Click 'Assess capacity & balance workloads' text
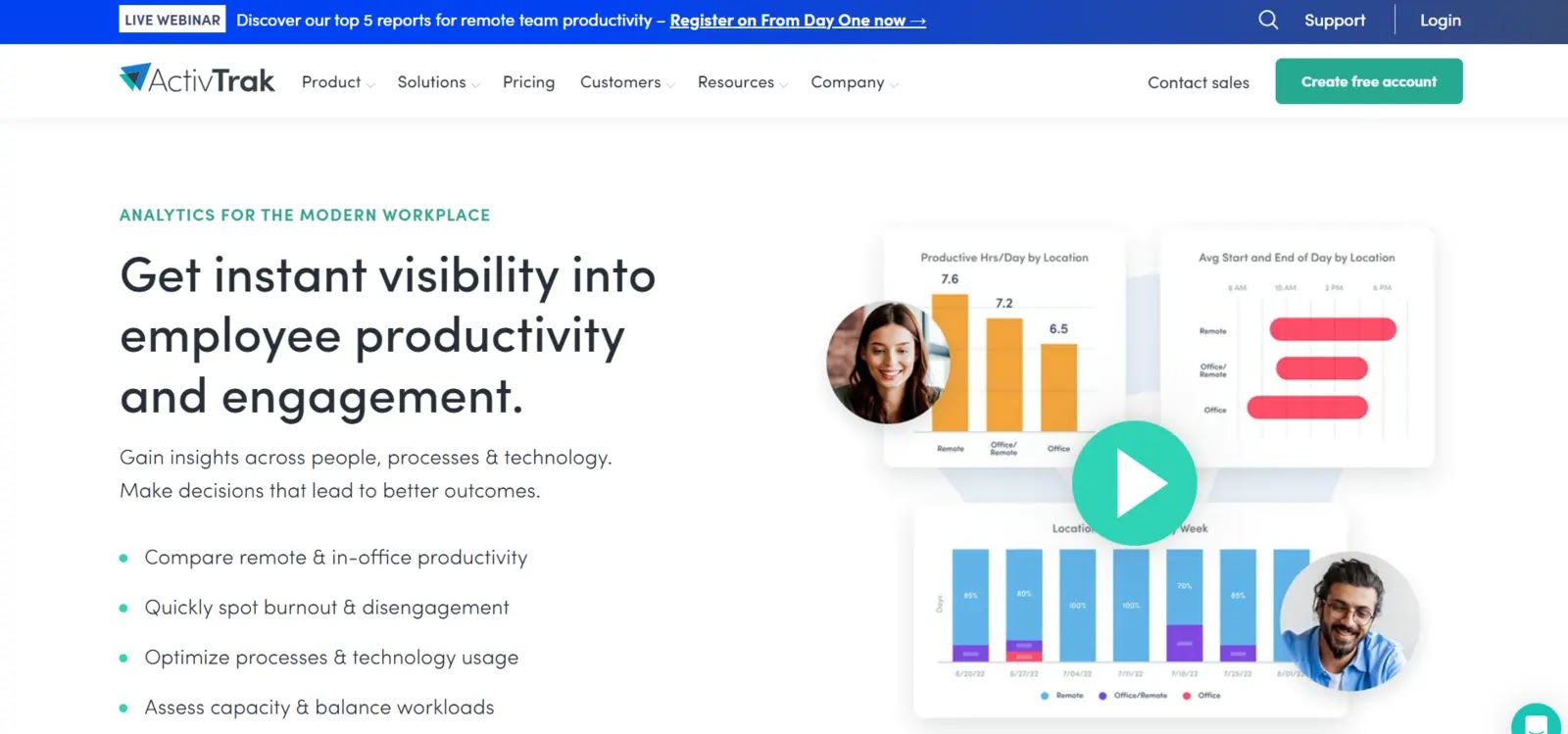This screenshot has height=734, width=1568. click(319, 708)
